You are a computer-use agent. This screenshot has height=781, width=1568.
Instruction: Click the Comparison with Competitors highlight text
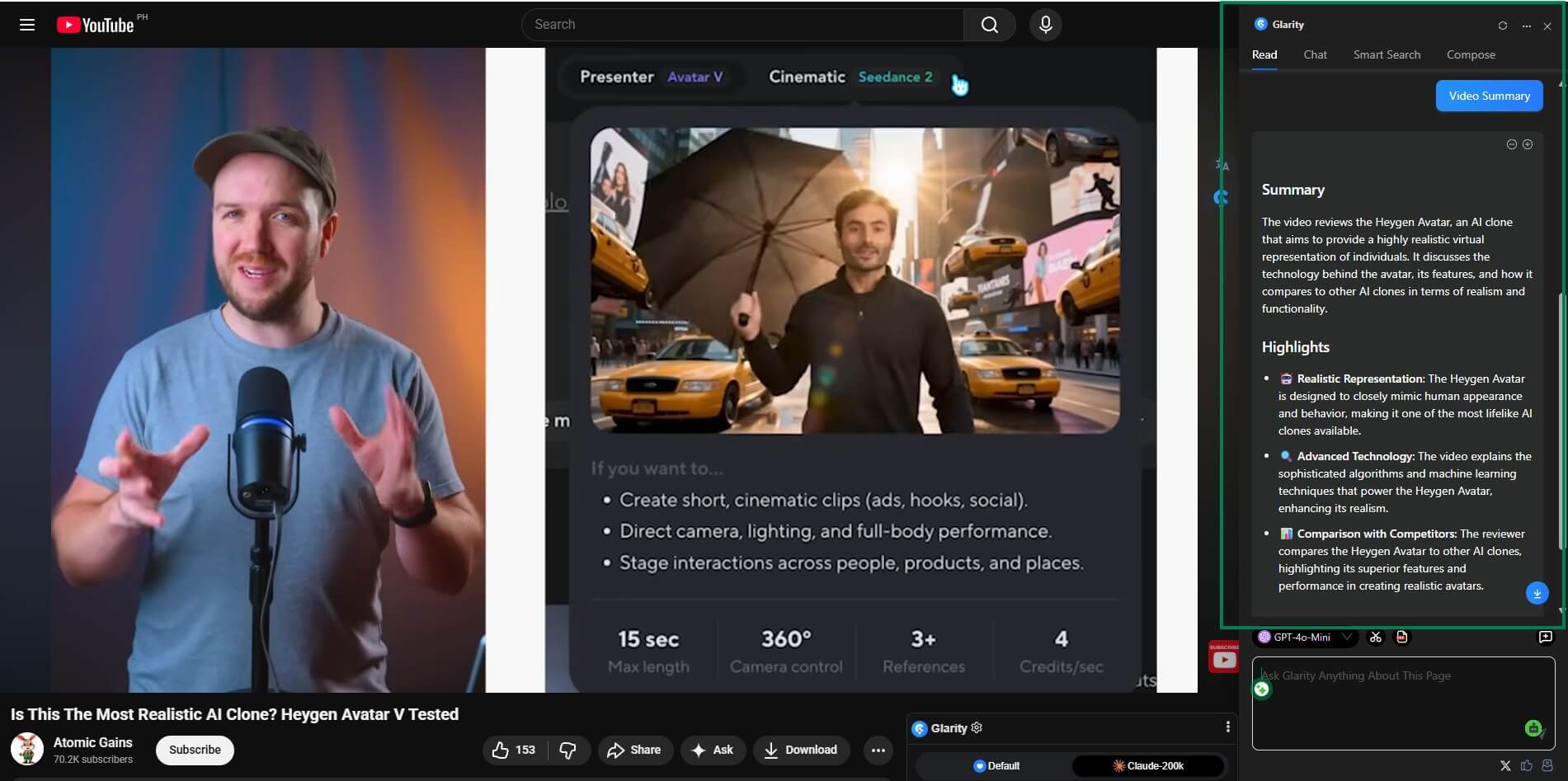pos(1402,559)
